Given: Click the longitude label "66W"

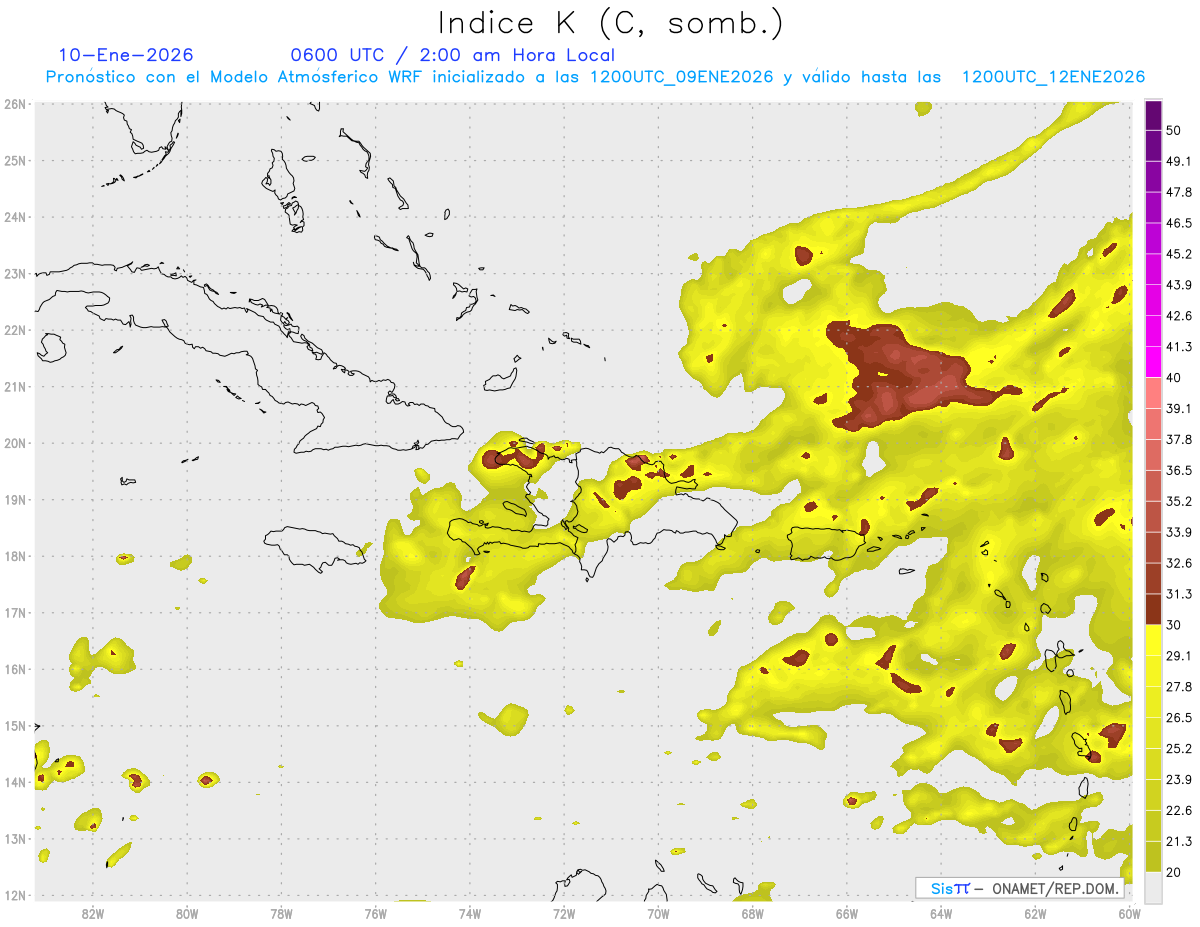Looking at the screenshot, I should (x=847, y=913).
